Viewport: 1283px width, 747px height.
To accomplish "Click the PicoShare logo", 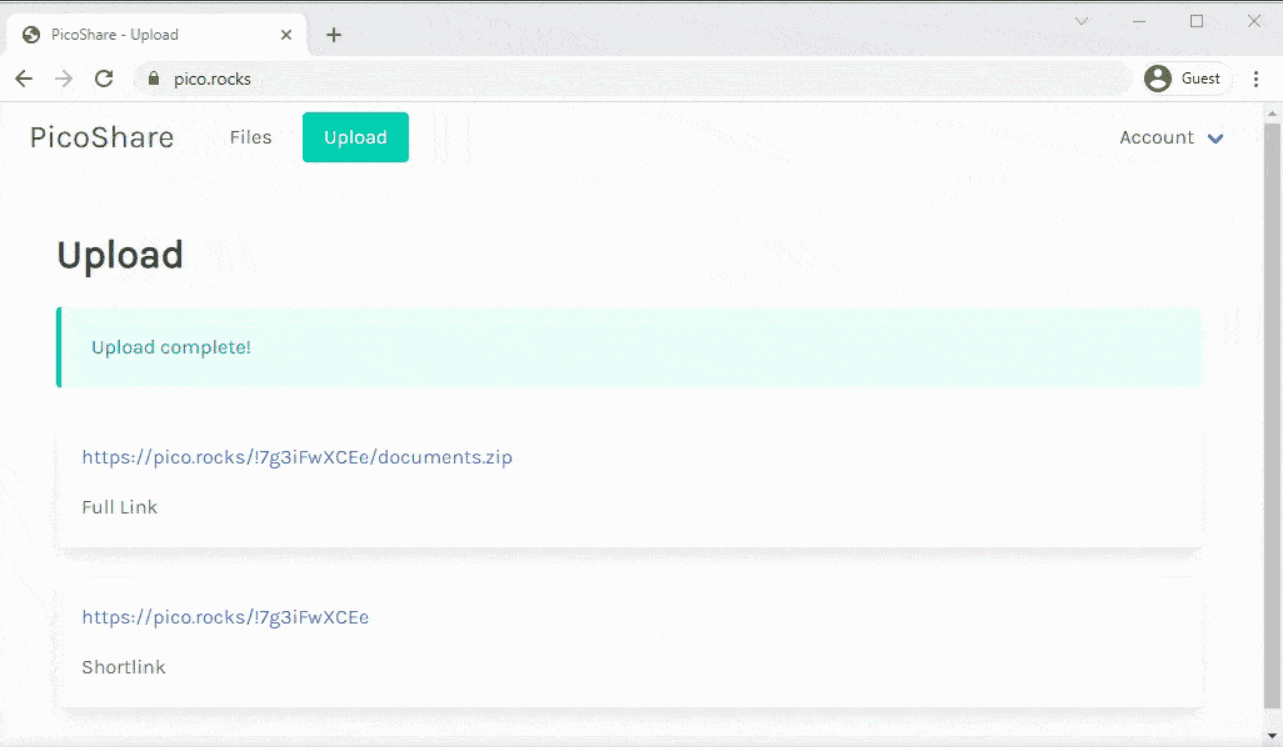I will click(x=102, y=137).
